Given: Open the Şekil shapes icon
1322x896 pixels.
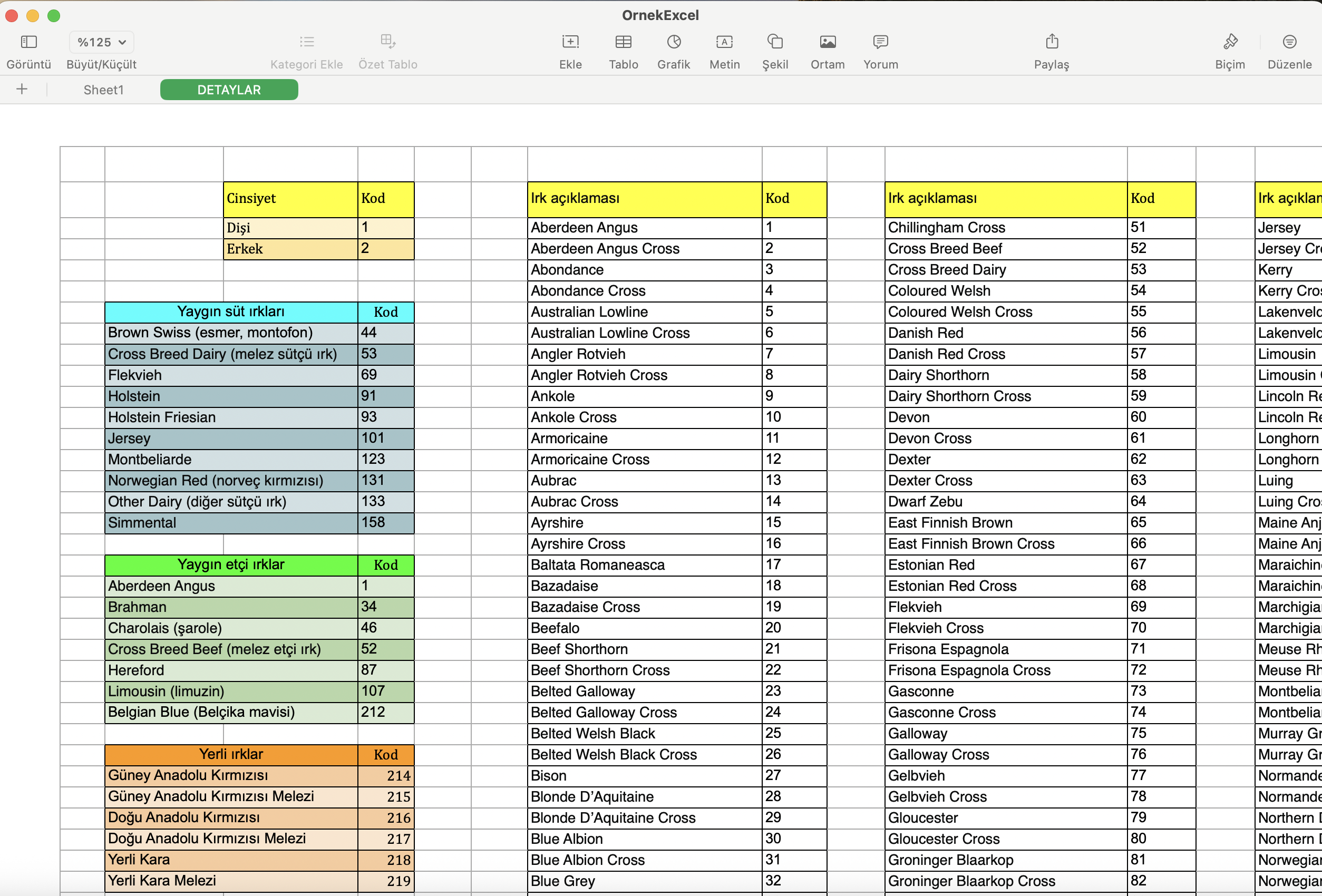Looking at the screenshot, I should click(775, 42).
